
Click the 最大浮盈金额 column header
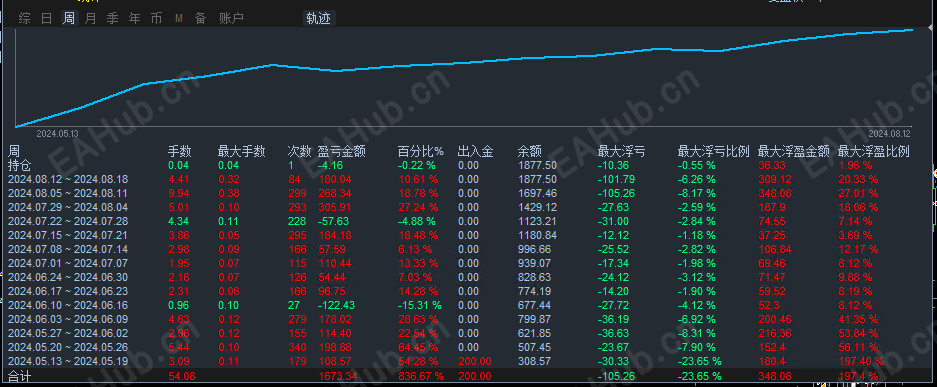coord(794,152)
